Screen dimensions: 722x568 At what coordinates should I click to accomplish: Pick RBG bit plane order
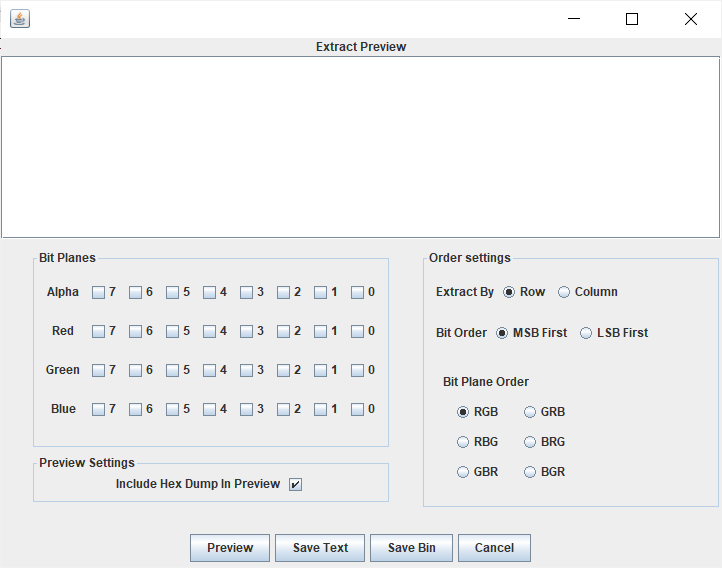[463, 442]
